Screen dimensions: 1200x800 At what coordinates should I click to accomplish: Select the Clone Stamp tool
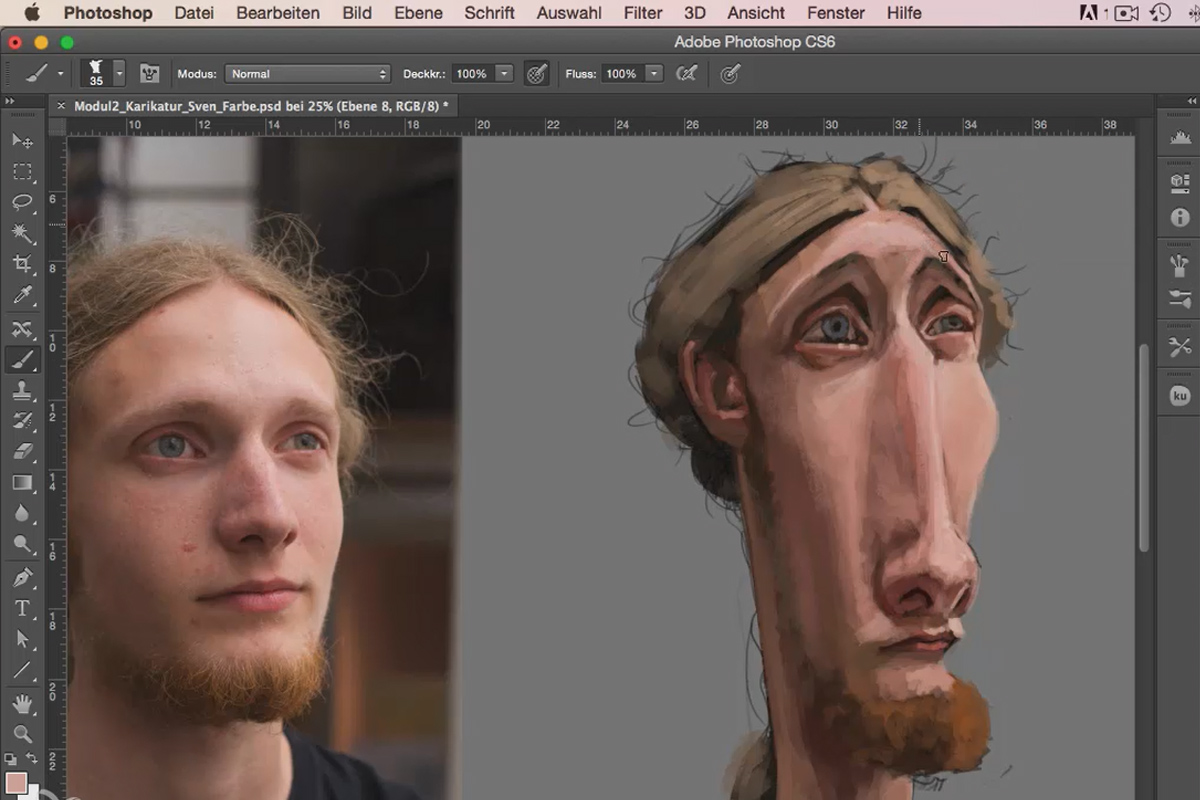pos(22,390)
